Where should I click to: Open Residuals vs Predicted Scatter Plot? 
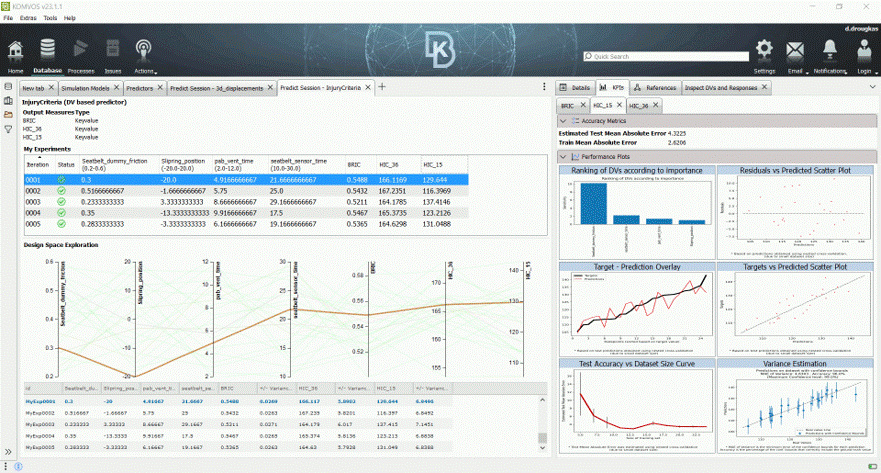795,212
